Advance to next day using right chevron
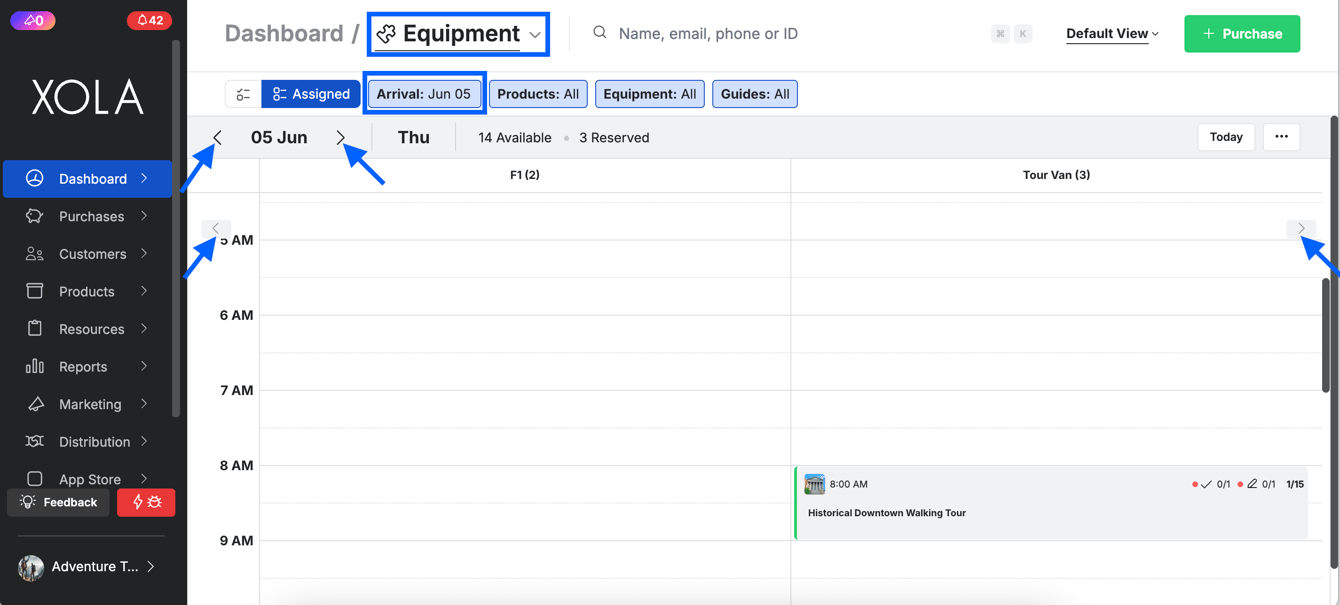Viewport: 1340px width, 605px height. click(x=341, y=137)
